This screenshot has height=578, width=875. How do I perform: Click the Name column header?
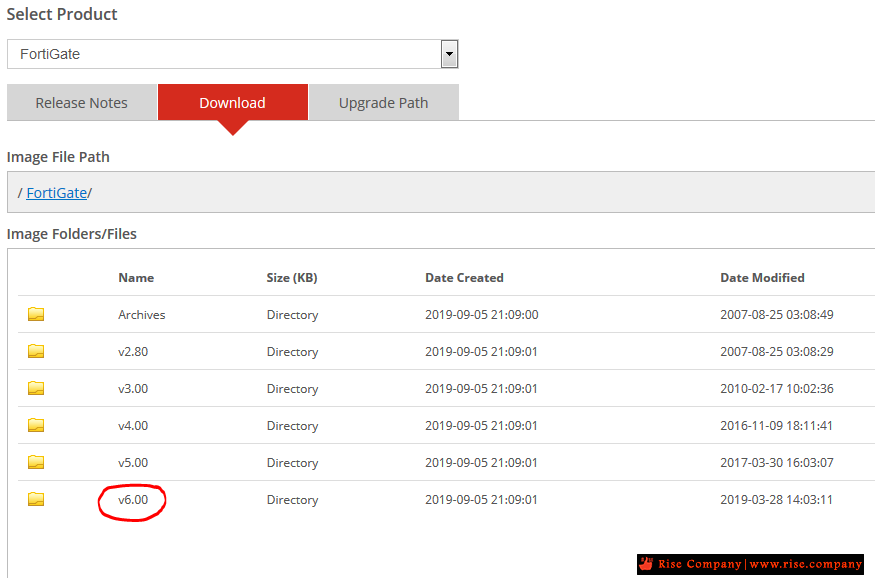tap(136, 278)
